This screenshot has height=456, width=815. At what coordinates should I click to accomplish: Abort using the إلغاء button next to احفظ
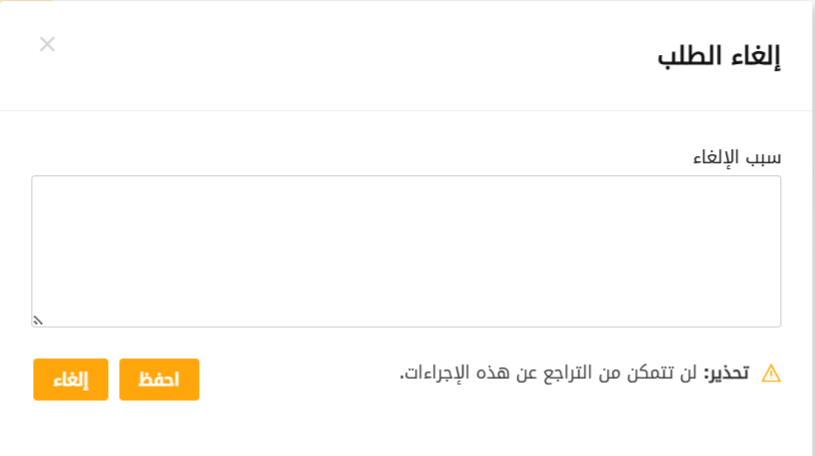coord(70,380)
